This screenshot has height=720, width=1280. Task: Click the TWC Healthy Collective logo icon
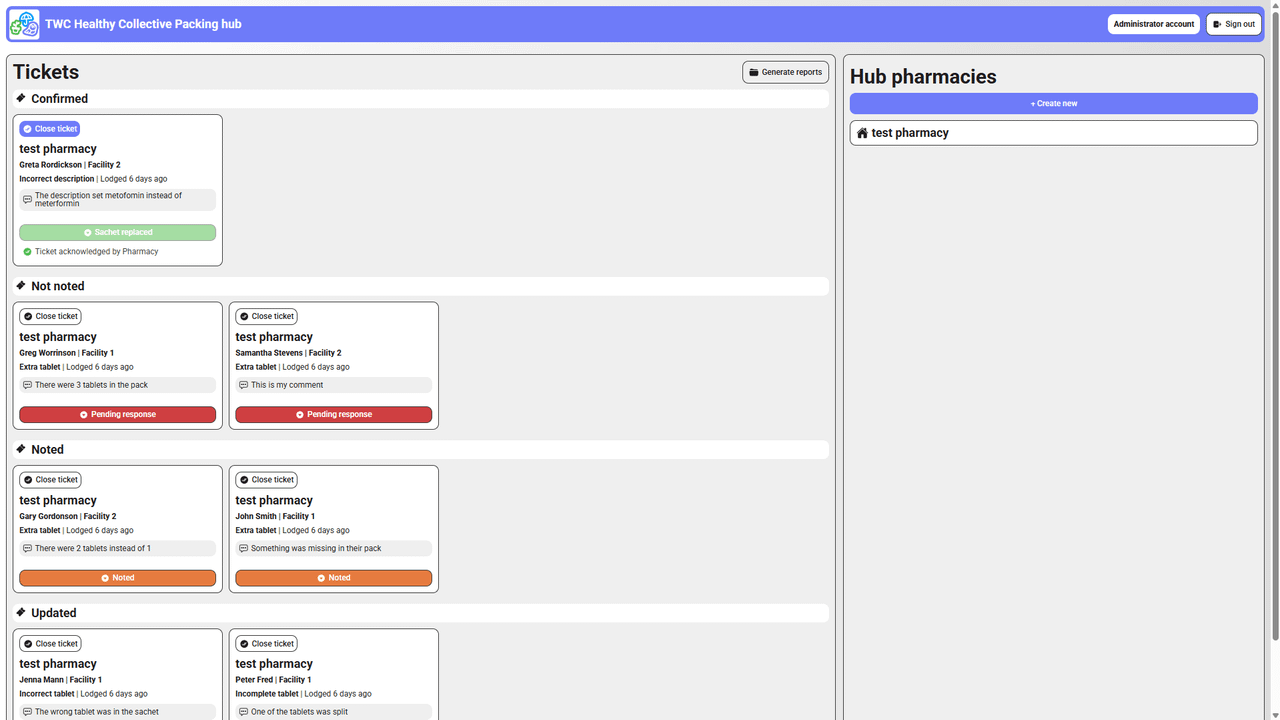[x=24, y=24]
